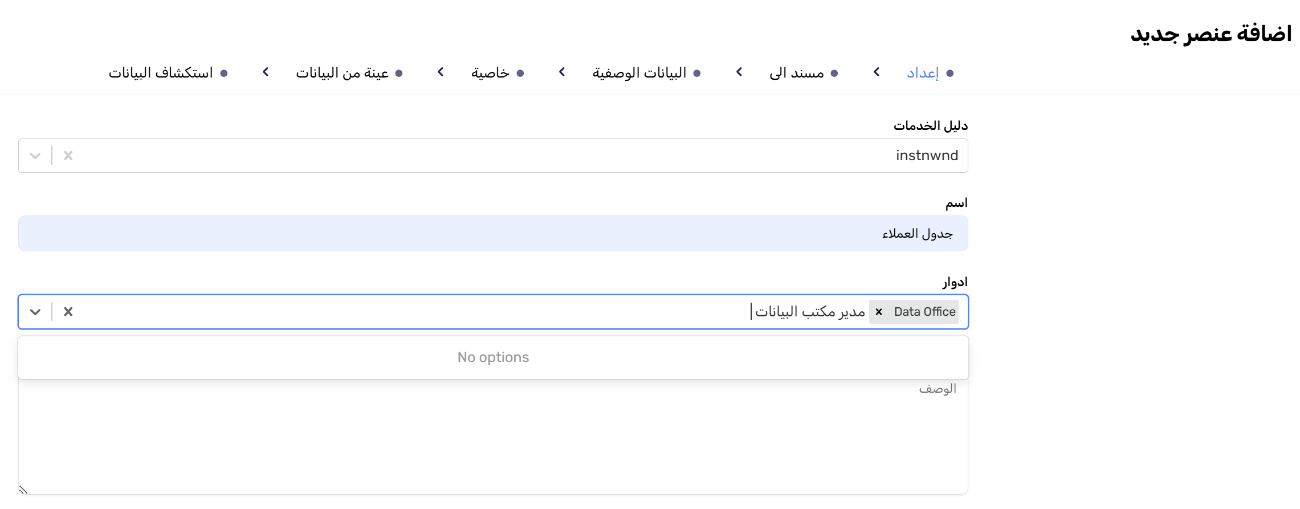The height and width of the screenshot is (509, 1300).
Task: Click chevron before استكشاف البيانات step
Action: point(265,72)
